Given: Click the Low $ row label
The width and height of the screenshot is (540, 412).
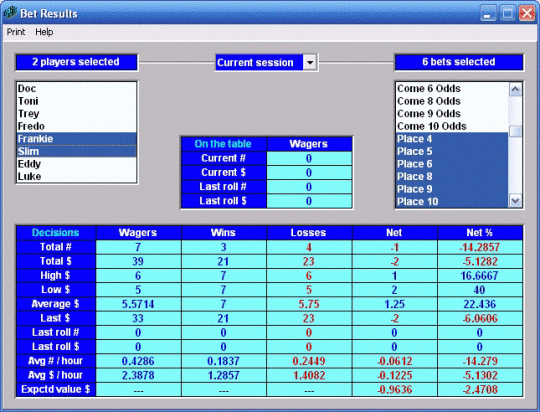Looking at the screenshot, I should click(55, 290).
